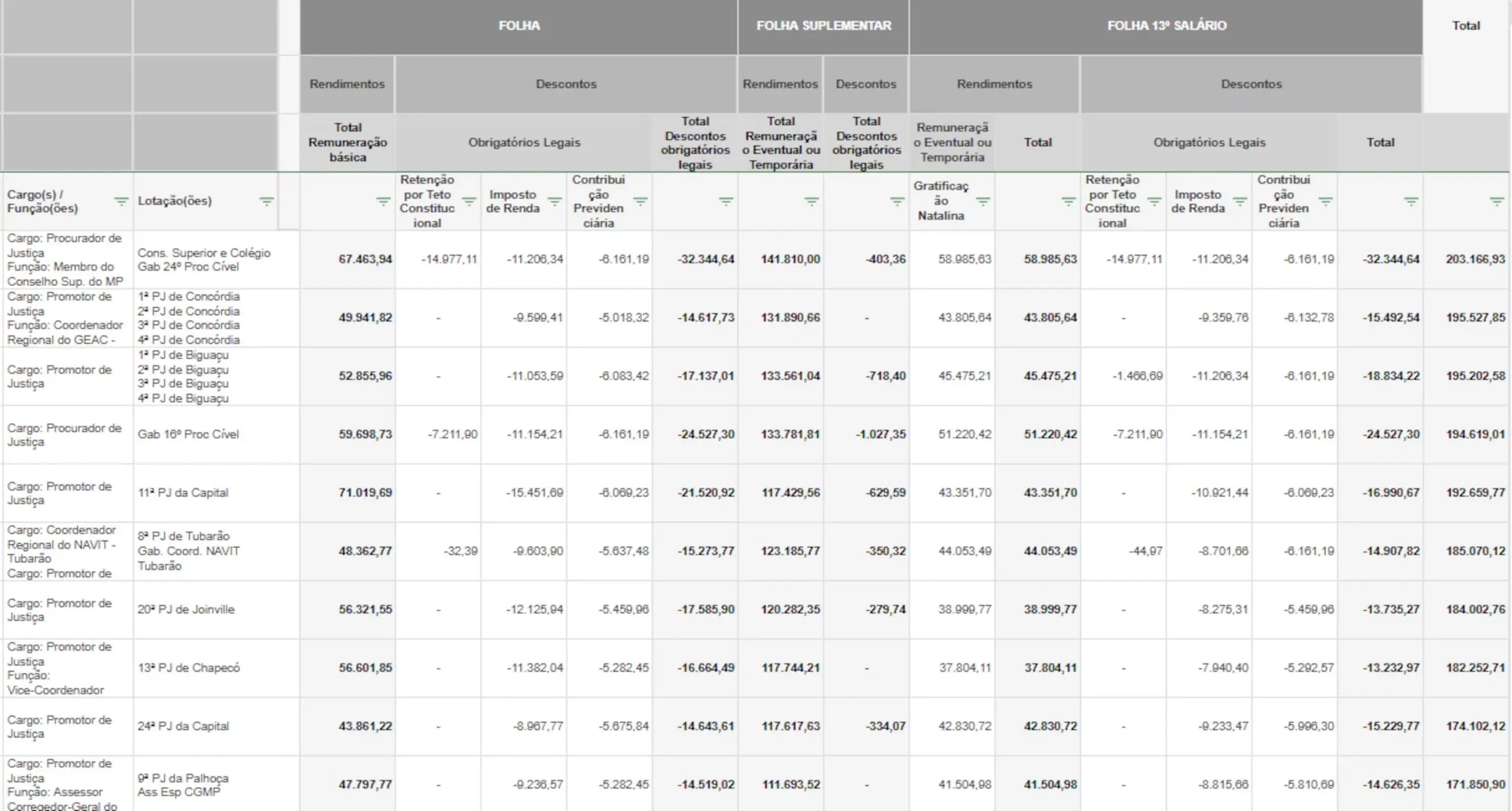Filter 13º Salário Descontos Total column

click(x=1411, y=201)
